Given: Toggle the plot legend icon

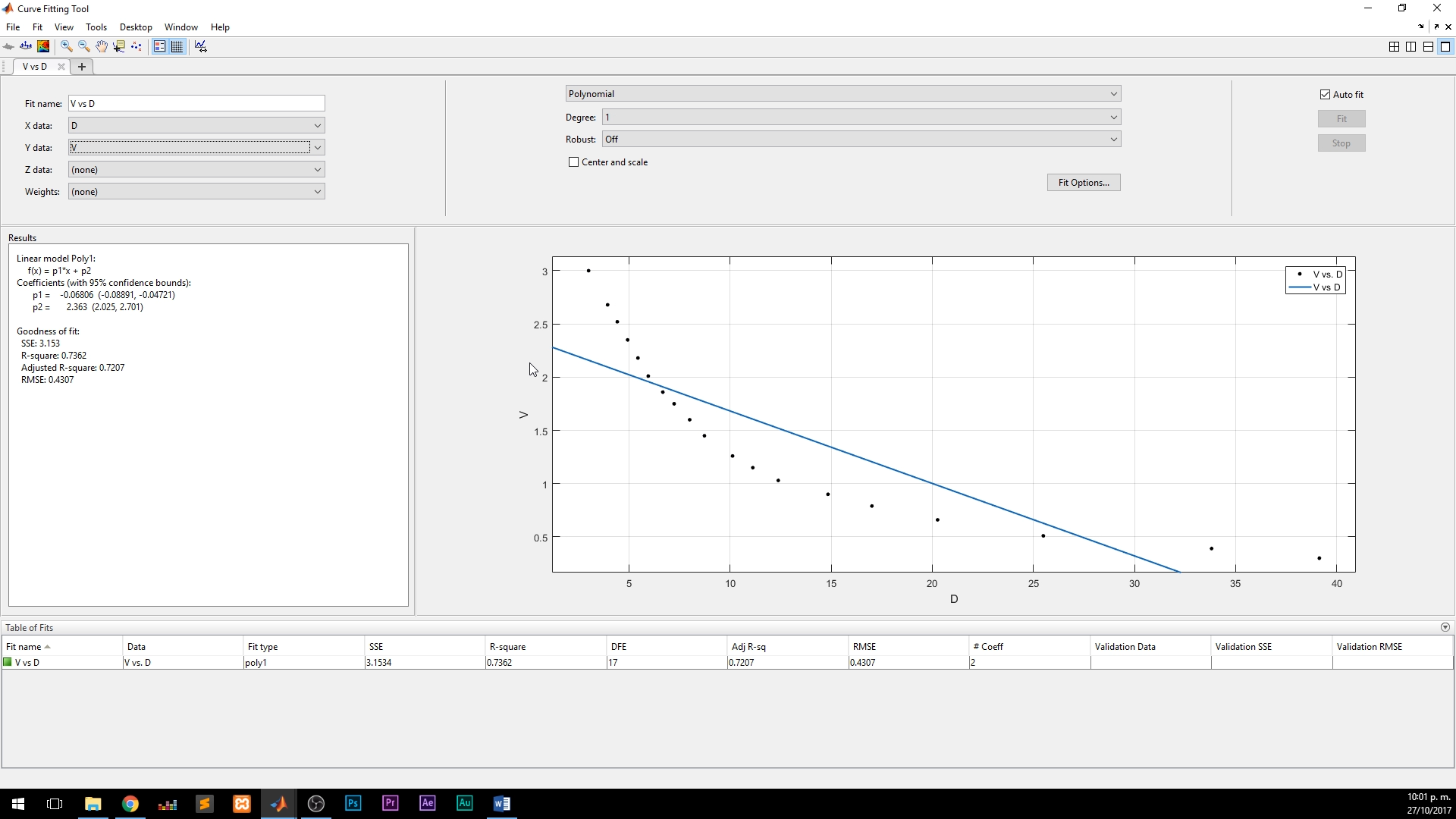Looking at the screenshot, I should [x=160, y=46].
